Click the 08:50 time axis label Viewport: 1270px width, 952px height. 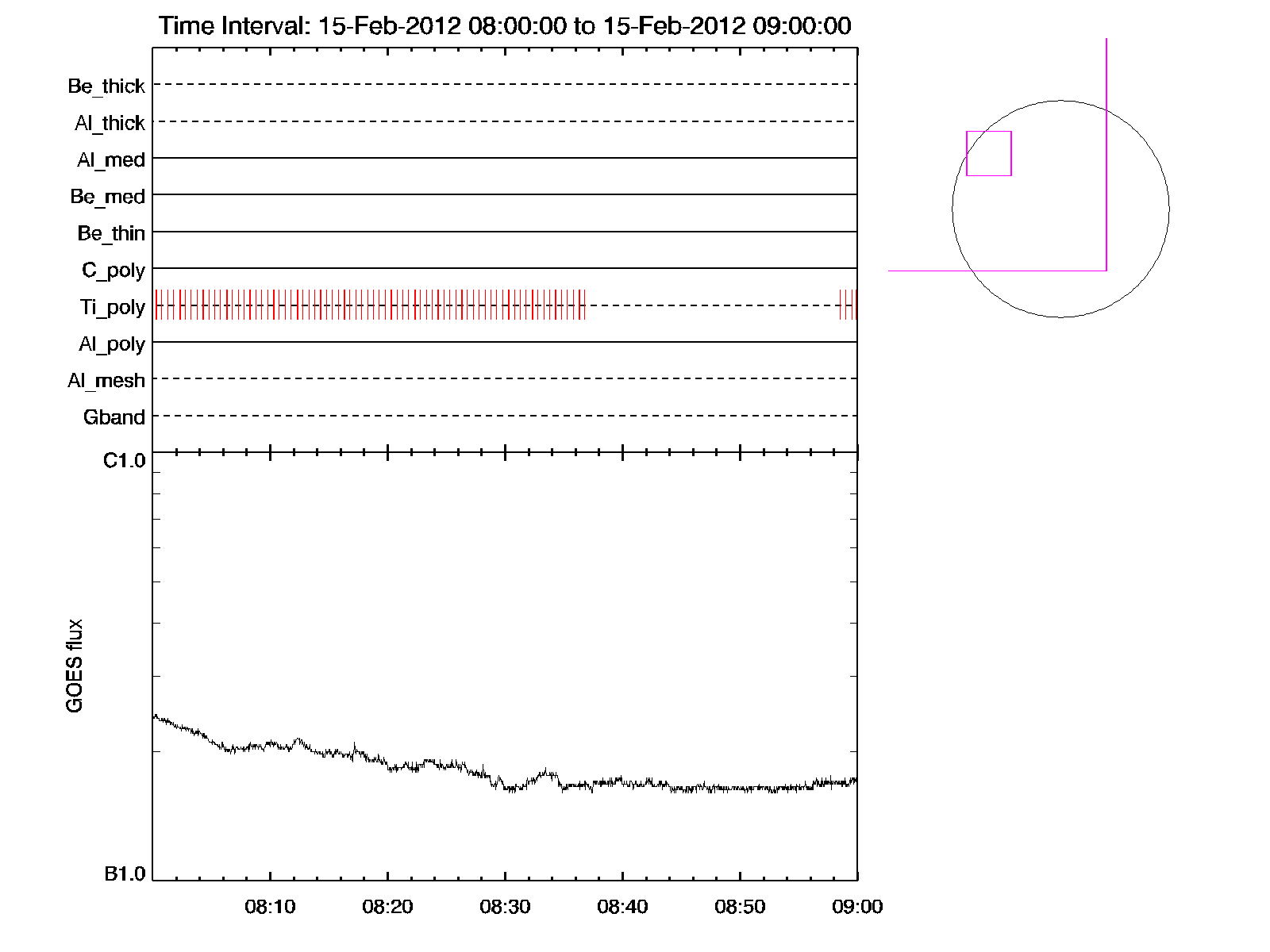coord(740,907)
